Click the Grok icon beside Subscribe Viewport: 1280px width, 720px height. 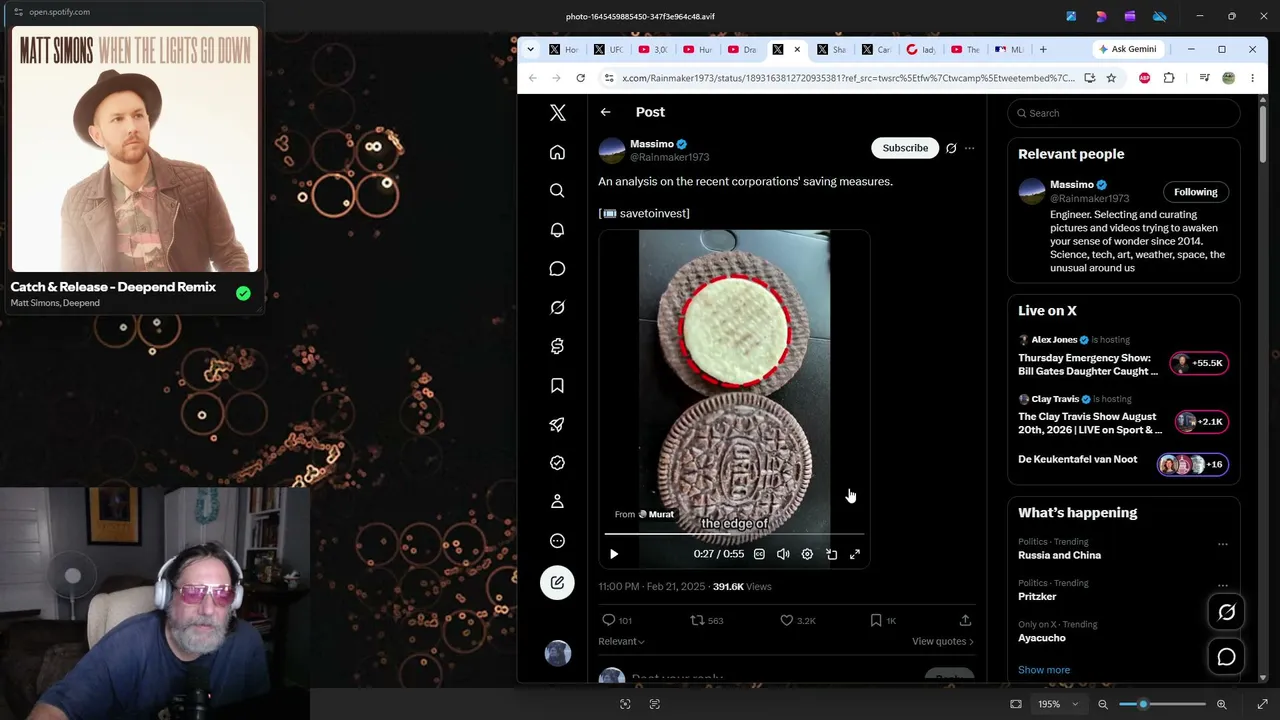coord(951,148)
